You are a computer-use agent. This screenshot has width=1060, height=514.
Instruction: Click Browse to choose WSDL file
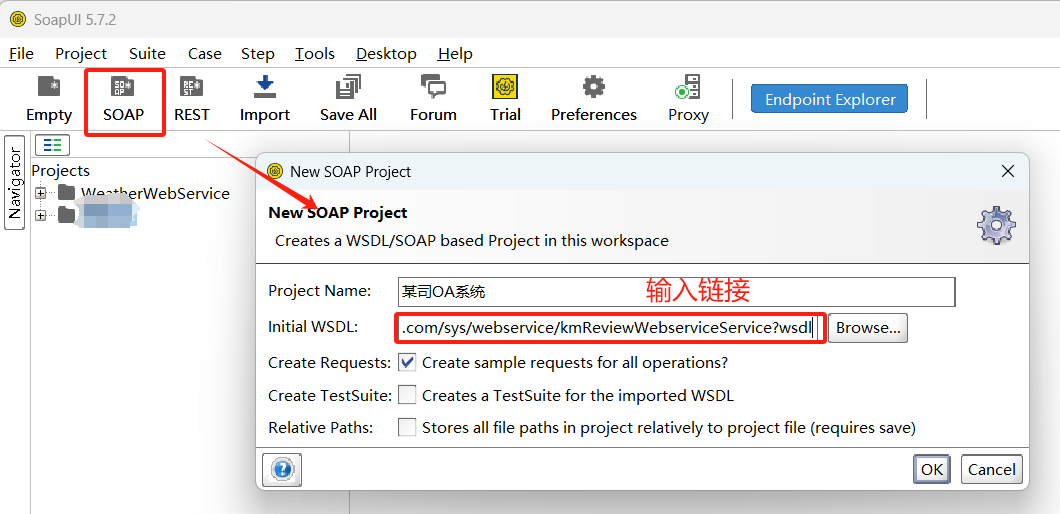tap(868, 328)
